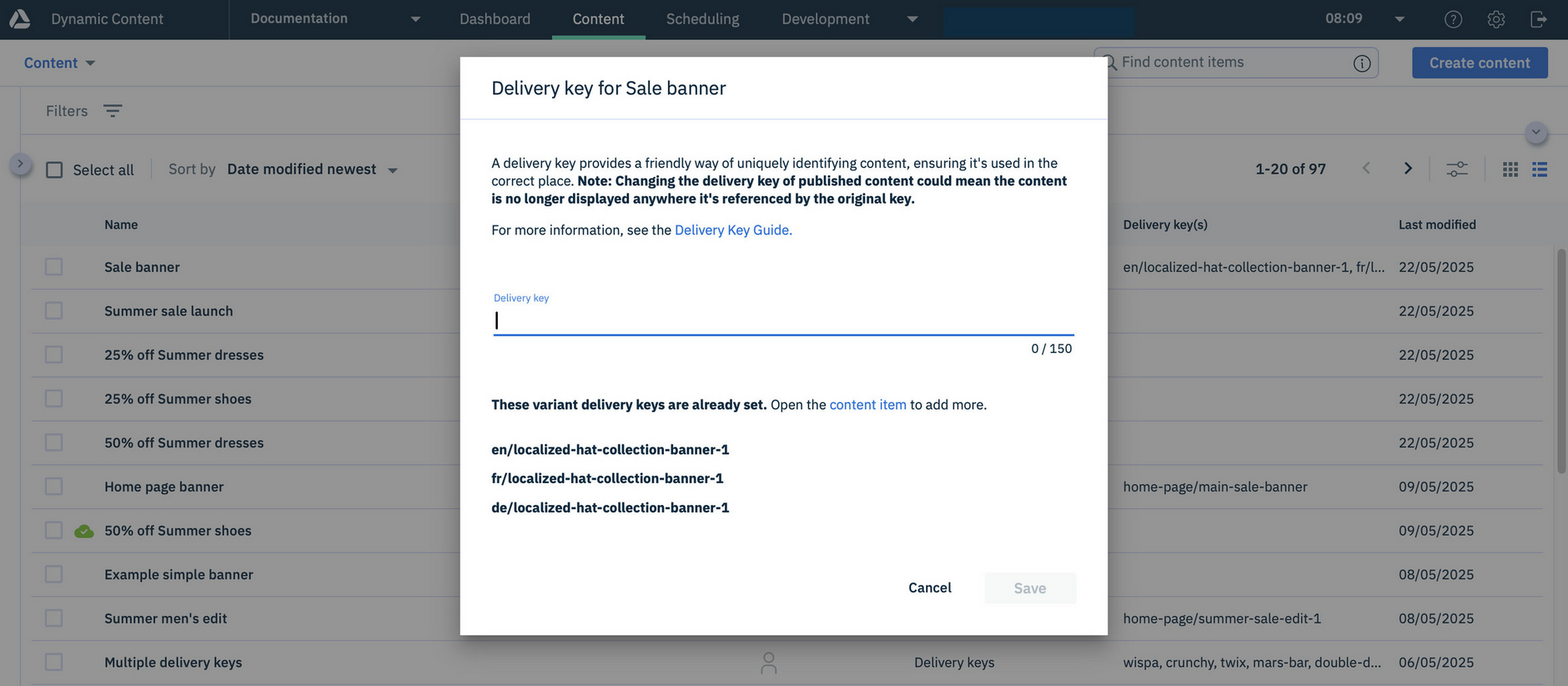Click the 1-20 of 97 pagination text
Screen dimensions: 1568x686
click(x=1290, y=169)
